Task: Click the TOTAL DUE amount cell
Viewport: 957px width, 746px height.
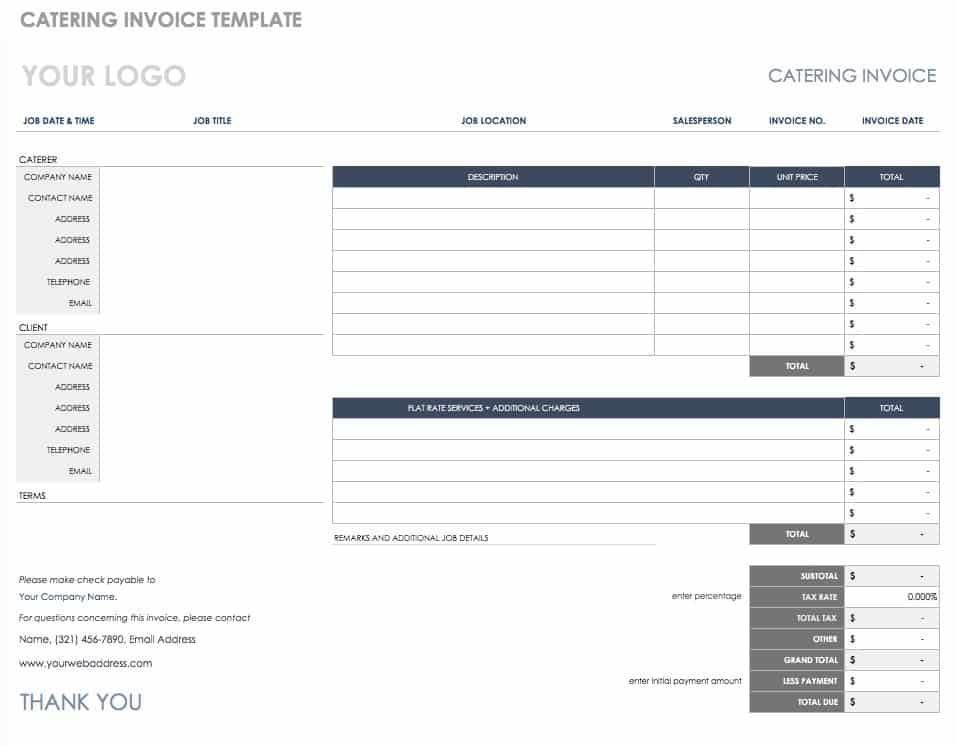Action: pos(892,702)
